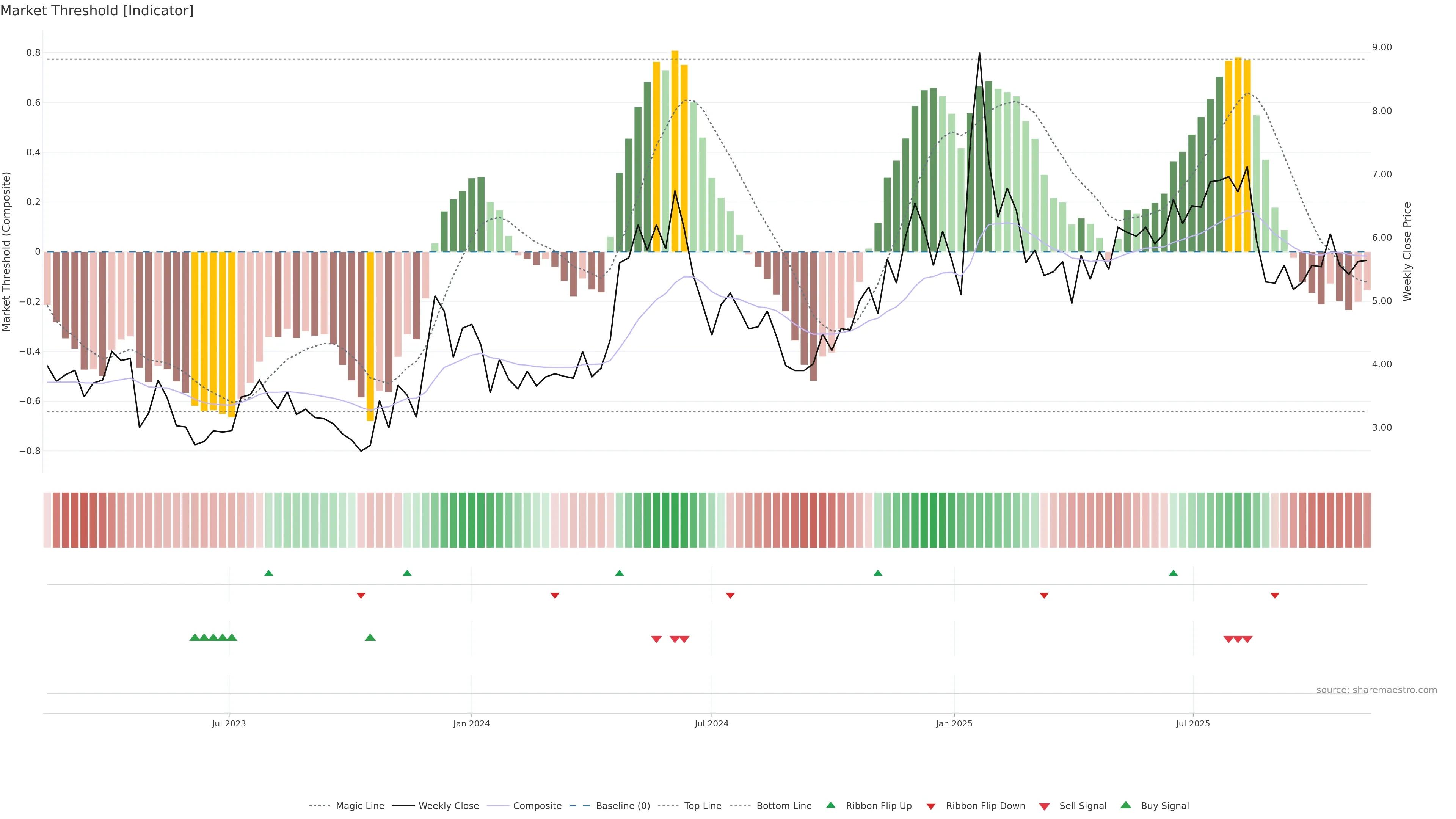Click the isolated buy signal triangle near October 2023

370,637
